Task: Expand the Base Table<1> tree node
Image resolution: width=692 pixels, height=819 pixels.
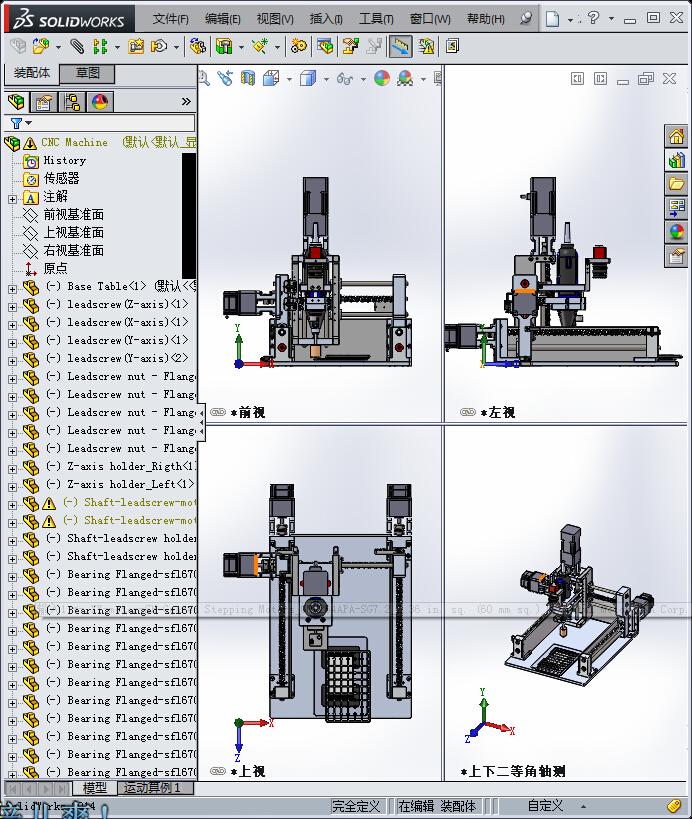Action: [12, 289]
